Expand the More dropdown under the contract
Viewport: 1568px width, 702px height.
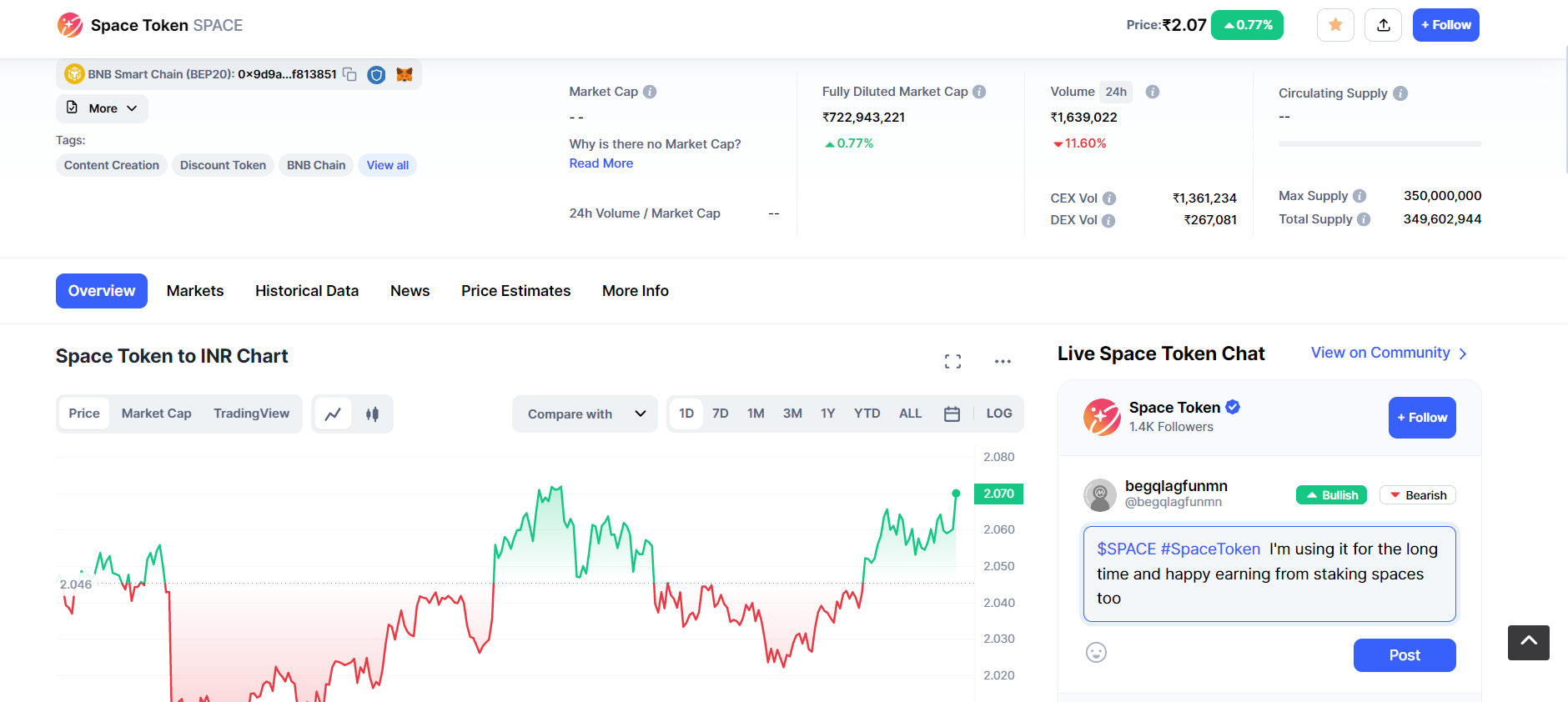102,108
